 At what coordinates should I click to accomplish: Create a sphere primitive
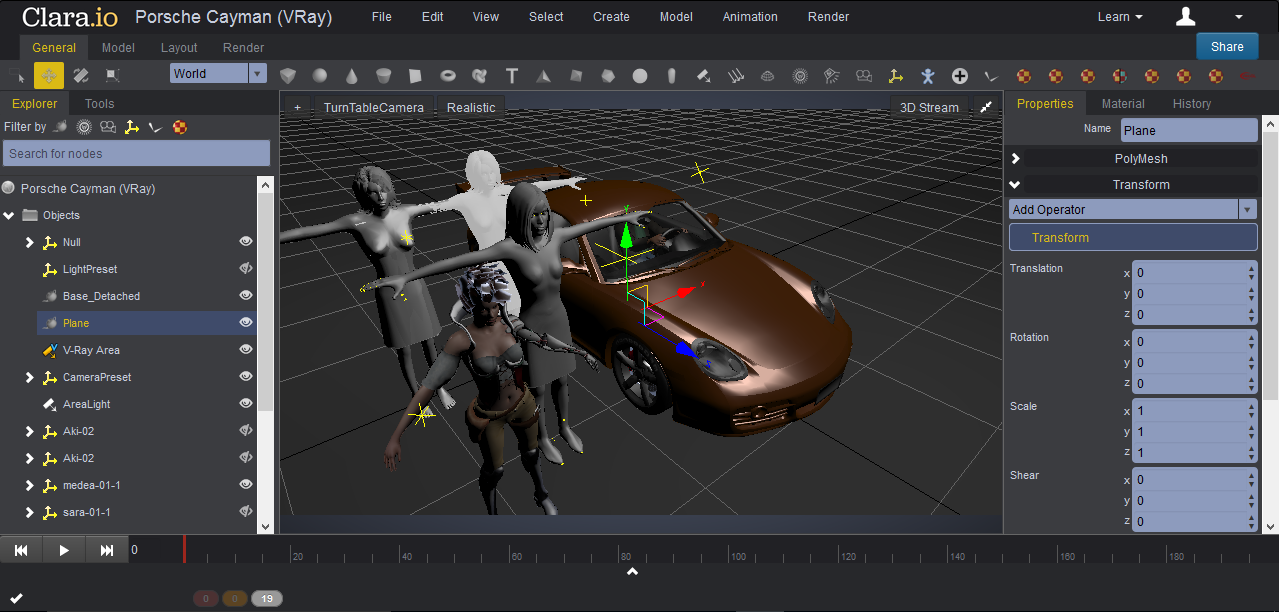pyautogui.click(x=320, y=75)
